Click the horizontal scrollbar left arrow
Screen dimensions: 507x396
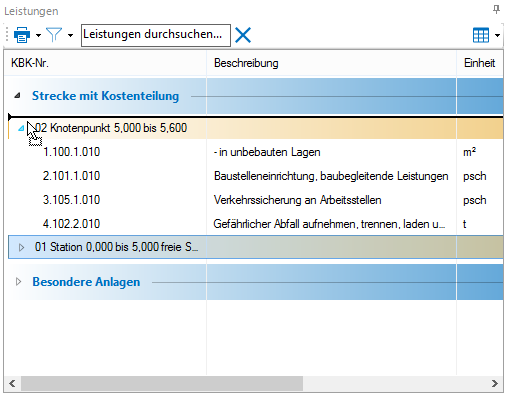pyautogui.click(x=12, y=384)
